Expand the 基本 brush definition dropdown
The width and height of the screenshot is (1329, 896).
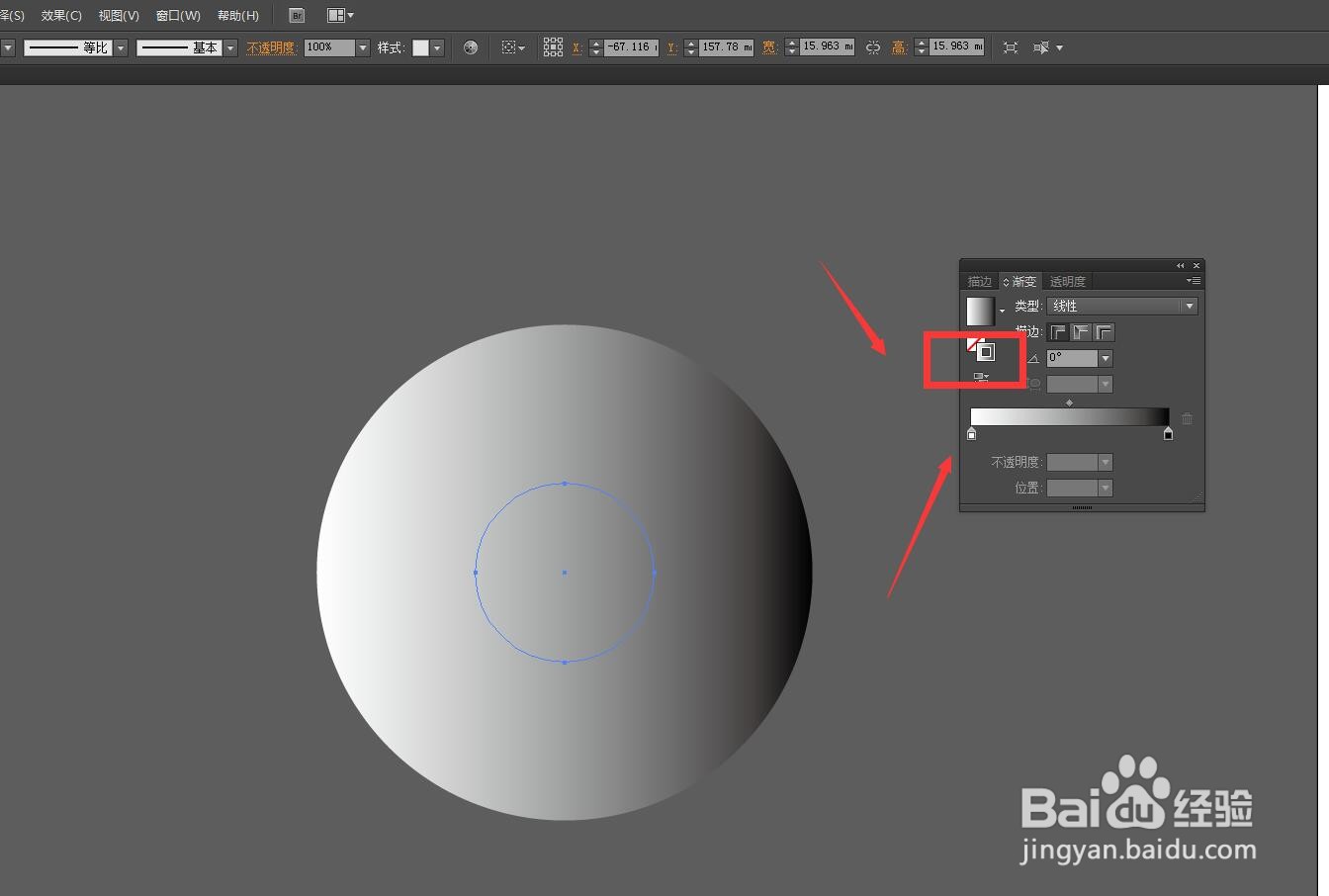point(230,47)
